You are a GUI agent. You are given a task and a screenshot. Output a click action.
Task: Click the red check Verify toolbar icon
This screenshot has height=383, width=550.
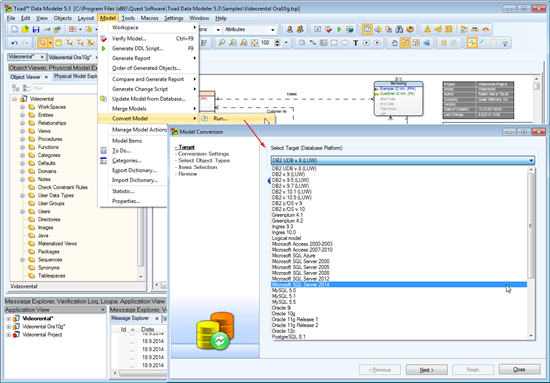328,29
